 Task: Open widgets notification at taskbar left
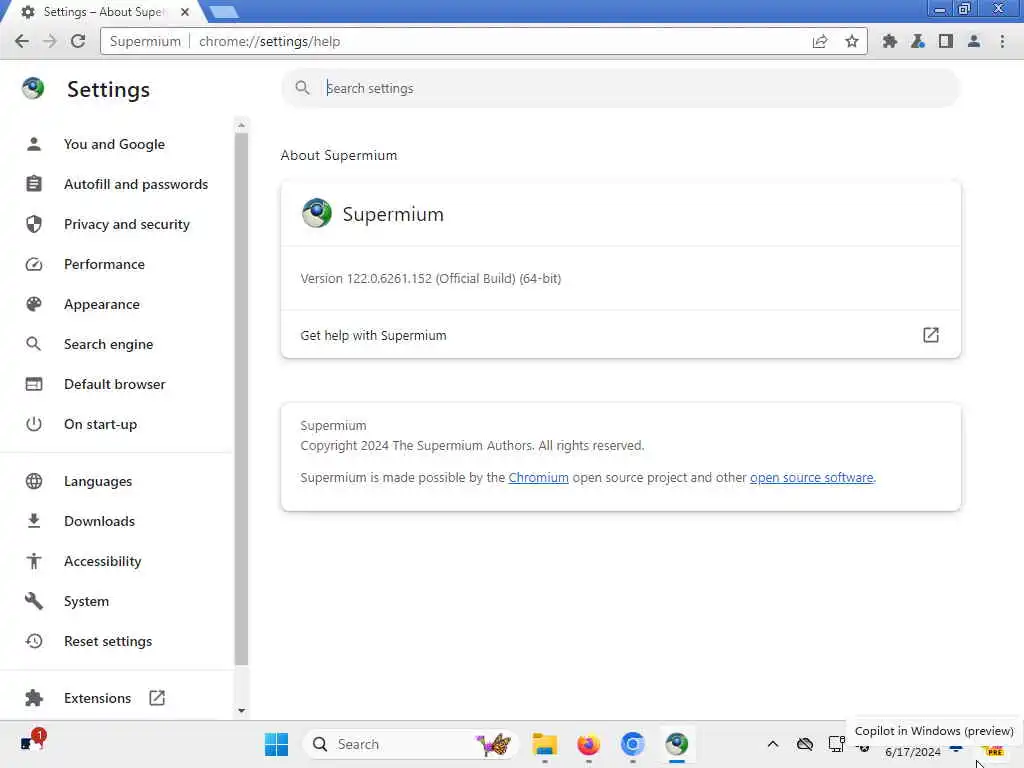click(x=32, y=740)
